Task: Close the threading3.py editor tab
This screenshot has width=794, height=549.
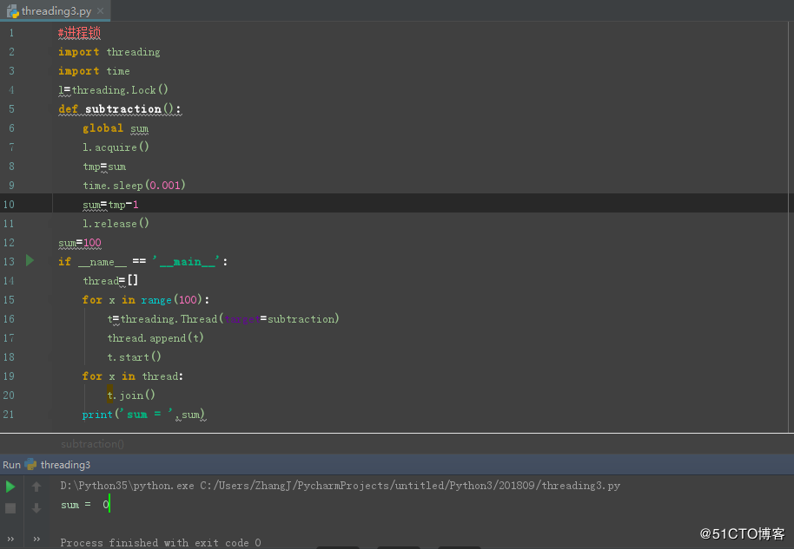Action: [x=100, y=11]
